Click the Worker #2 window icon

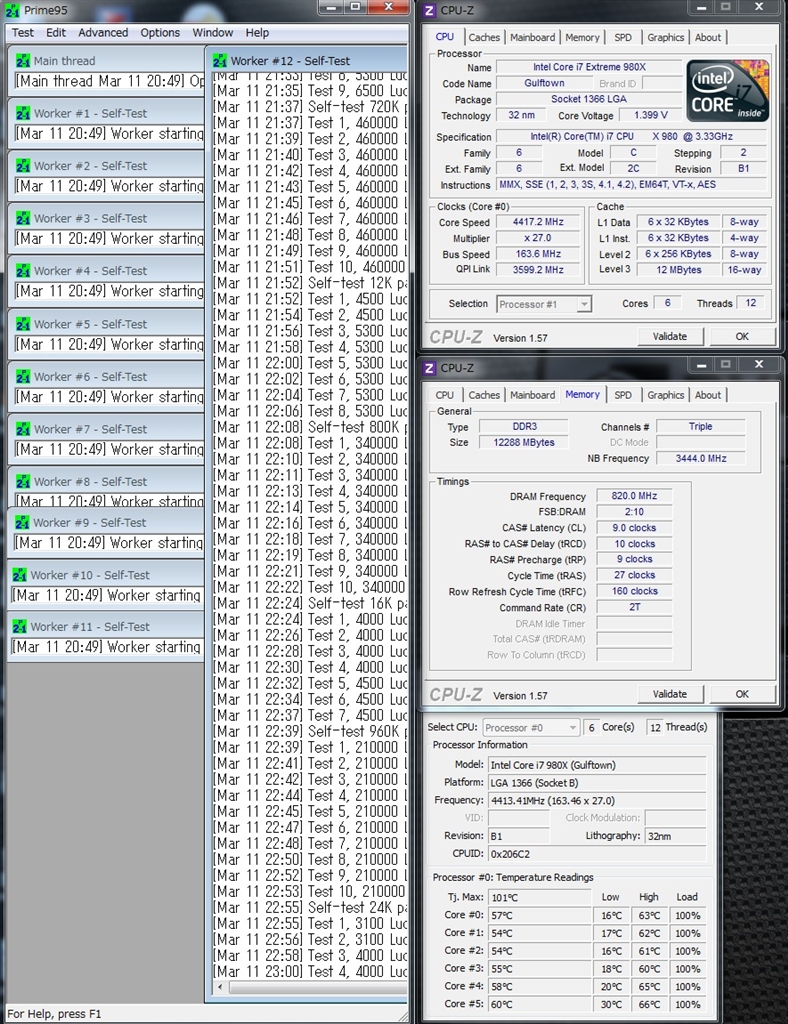[x=23, y=166]
